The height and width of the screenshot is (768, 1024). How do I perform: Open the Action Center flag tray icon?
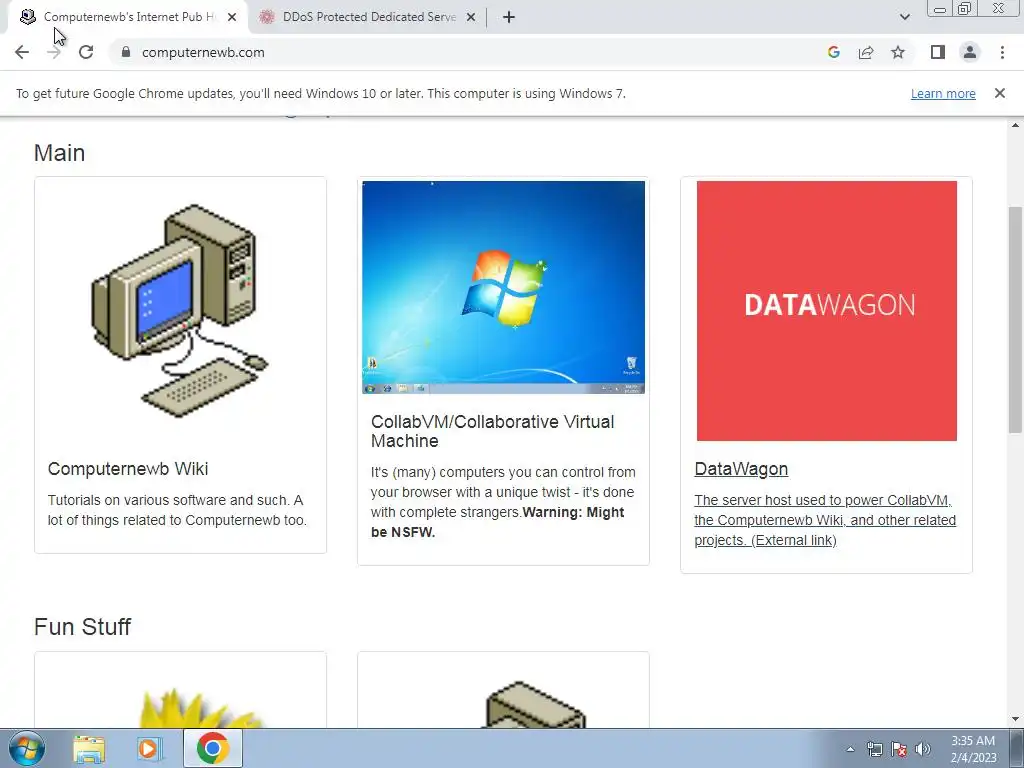click(x=899, y=749)
